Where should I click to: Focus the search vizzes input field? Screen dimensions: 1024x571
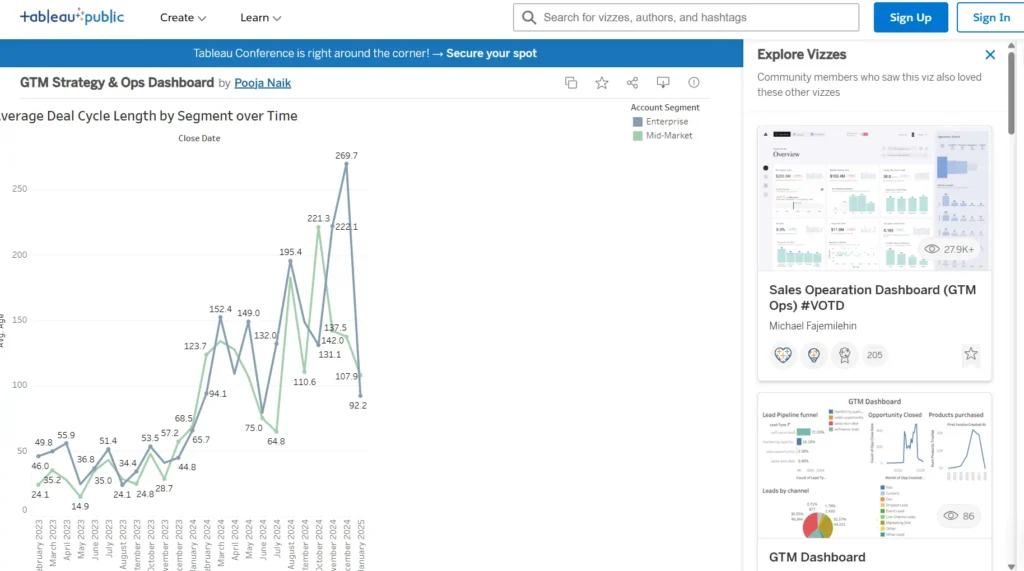pos(686,18)
